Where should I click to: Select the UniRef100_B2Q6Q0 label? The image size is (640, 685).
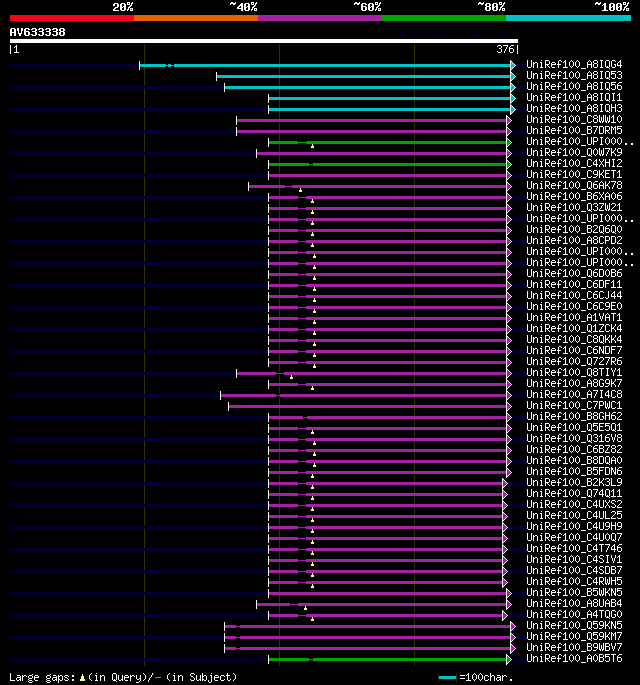[x=574, y=229]
